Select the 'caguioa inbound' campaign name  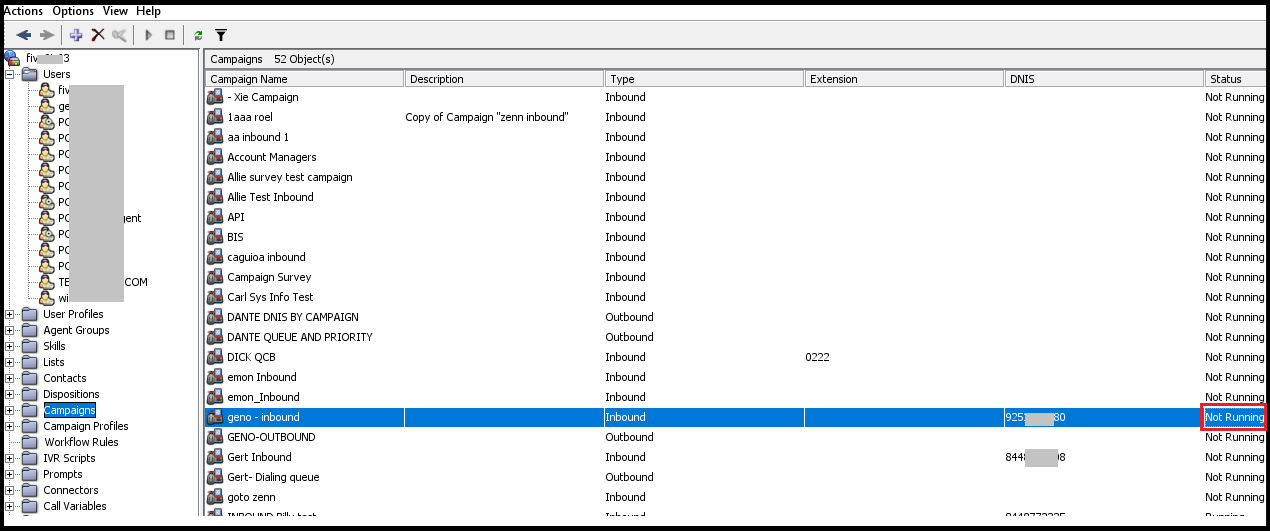point(266,257)
